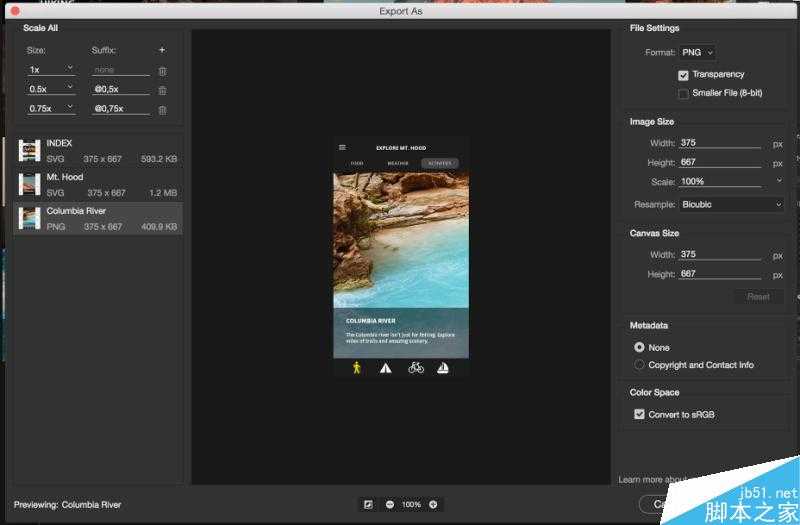Image resolution: width=800 pixels, height=525 pixels.
Task: Click fit-to-view icon below the preview
Action: click(x=368, y=504)
